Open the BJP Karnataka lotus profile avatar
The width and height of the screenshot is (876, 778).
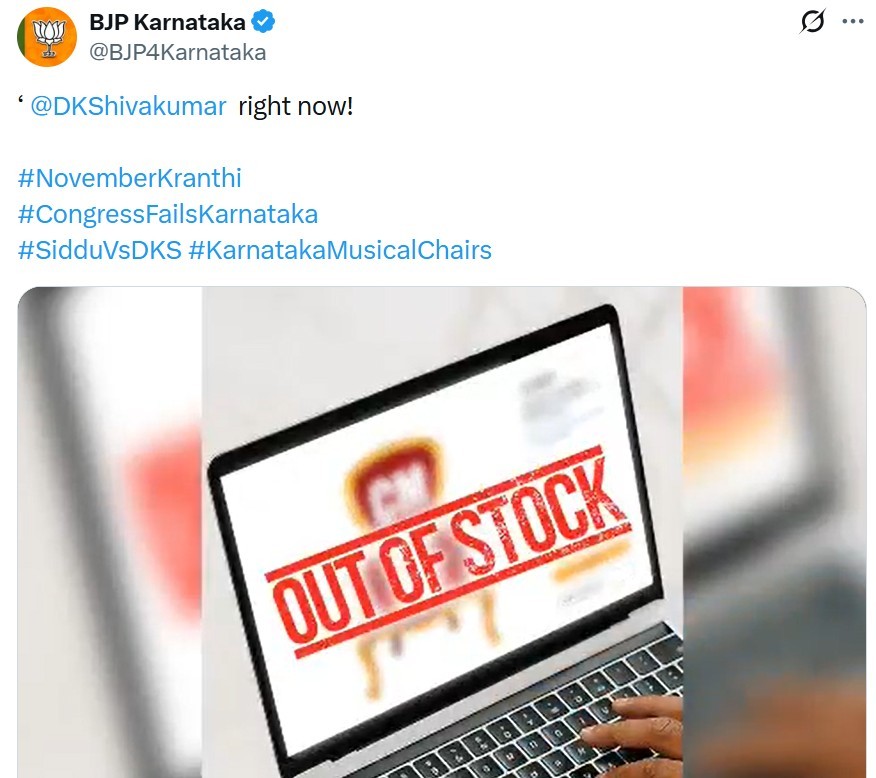tap(47, 37)
